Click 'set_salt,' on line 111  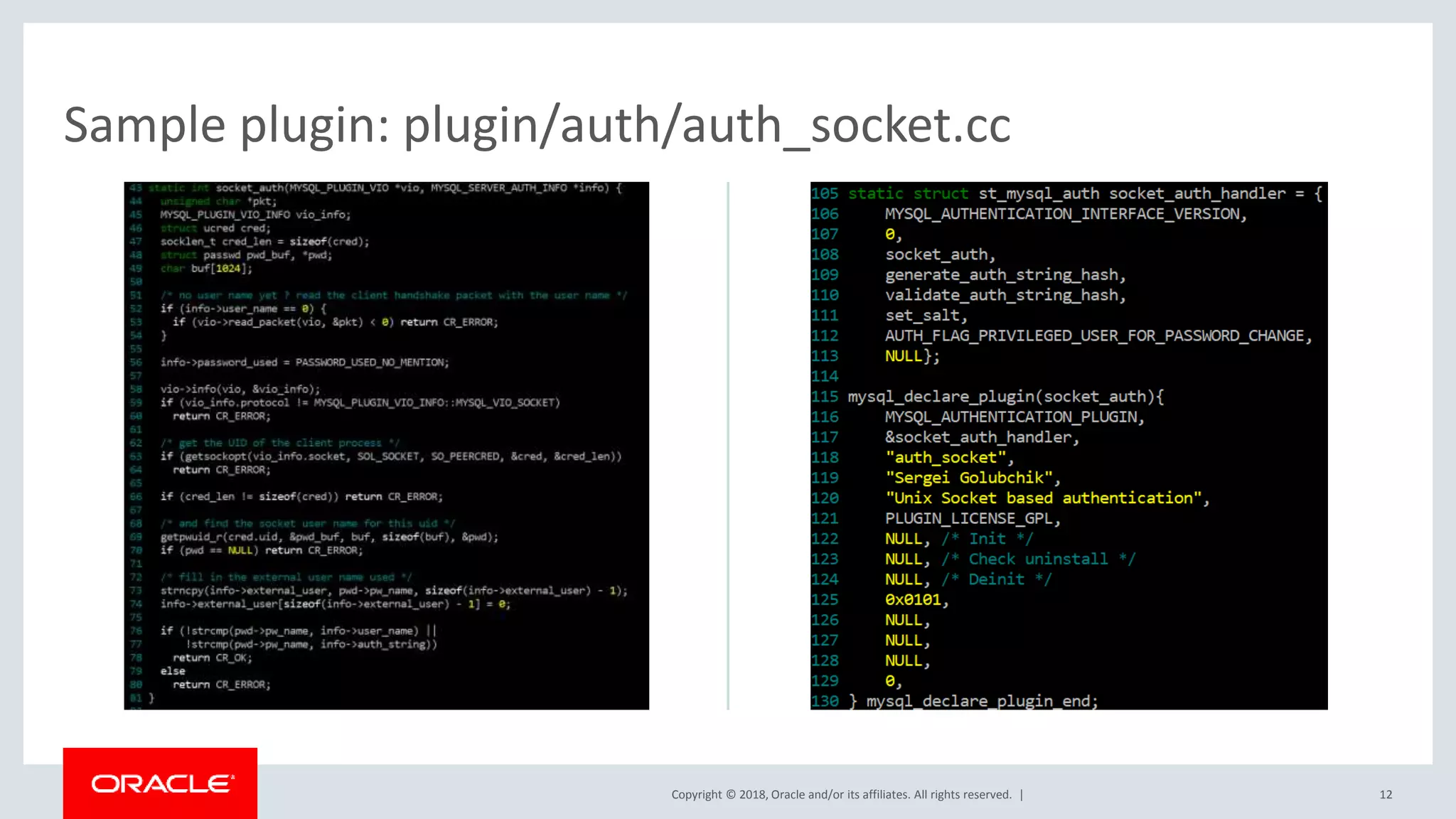tap(926, 316)
